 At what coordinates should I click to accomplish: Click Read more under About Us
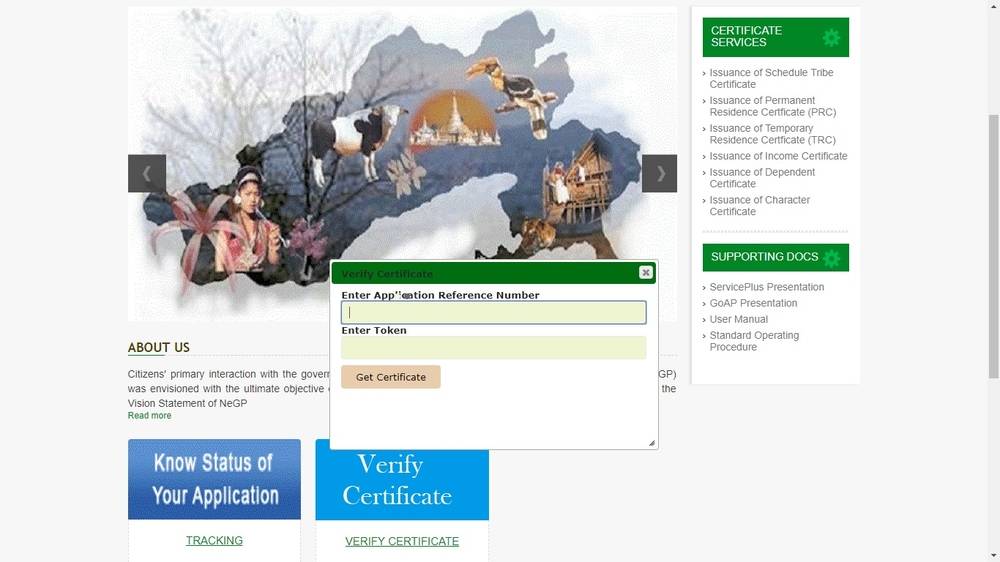149,415
